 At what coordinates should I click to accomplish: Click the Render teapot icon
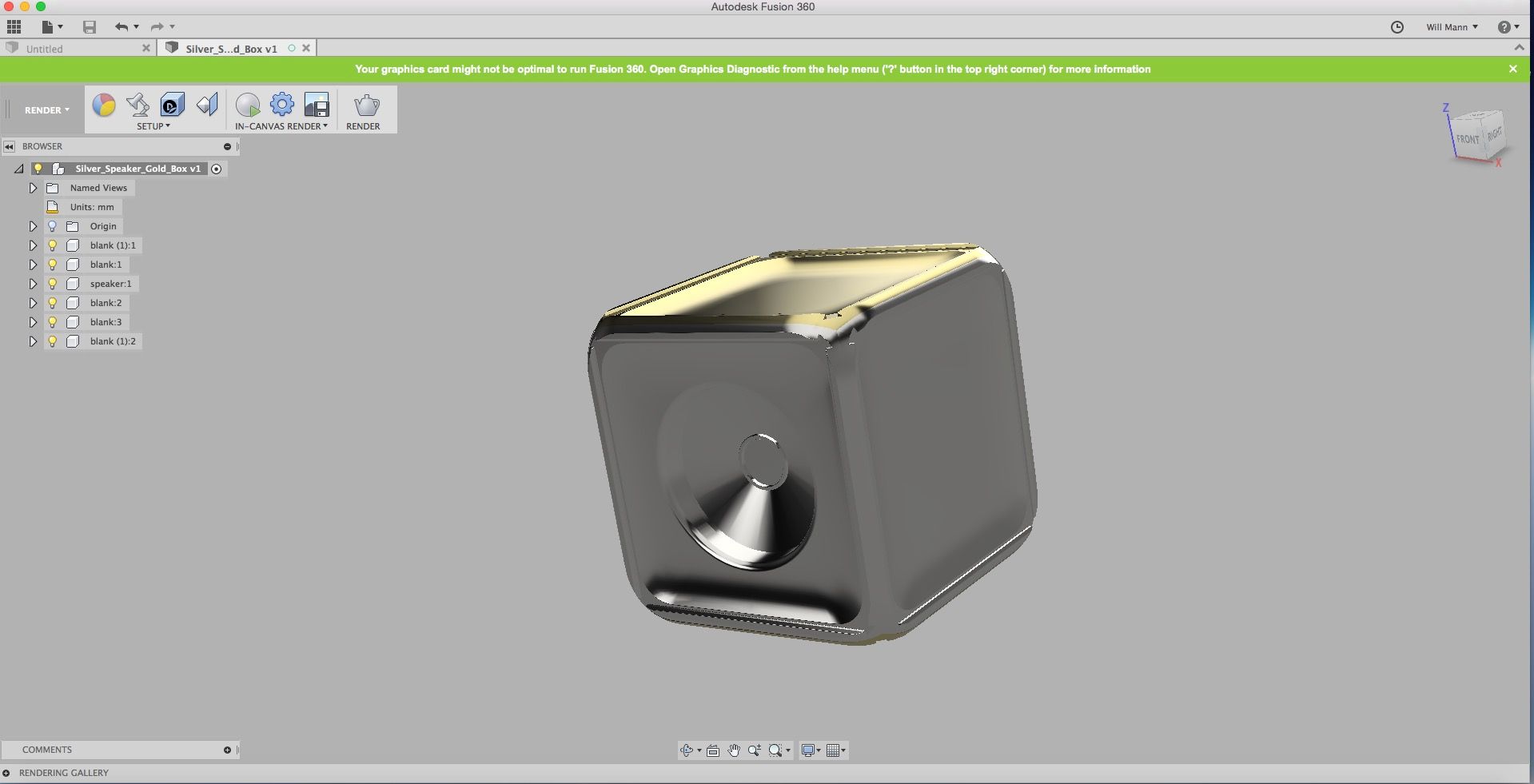pyautogui.click(x=365, y=105)
